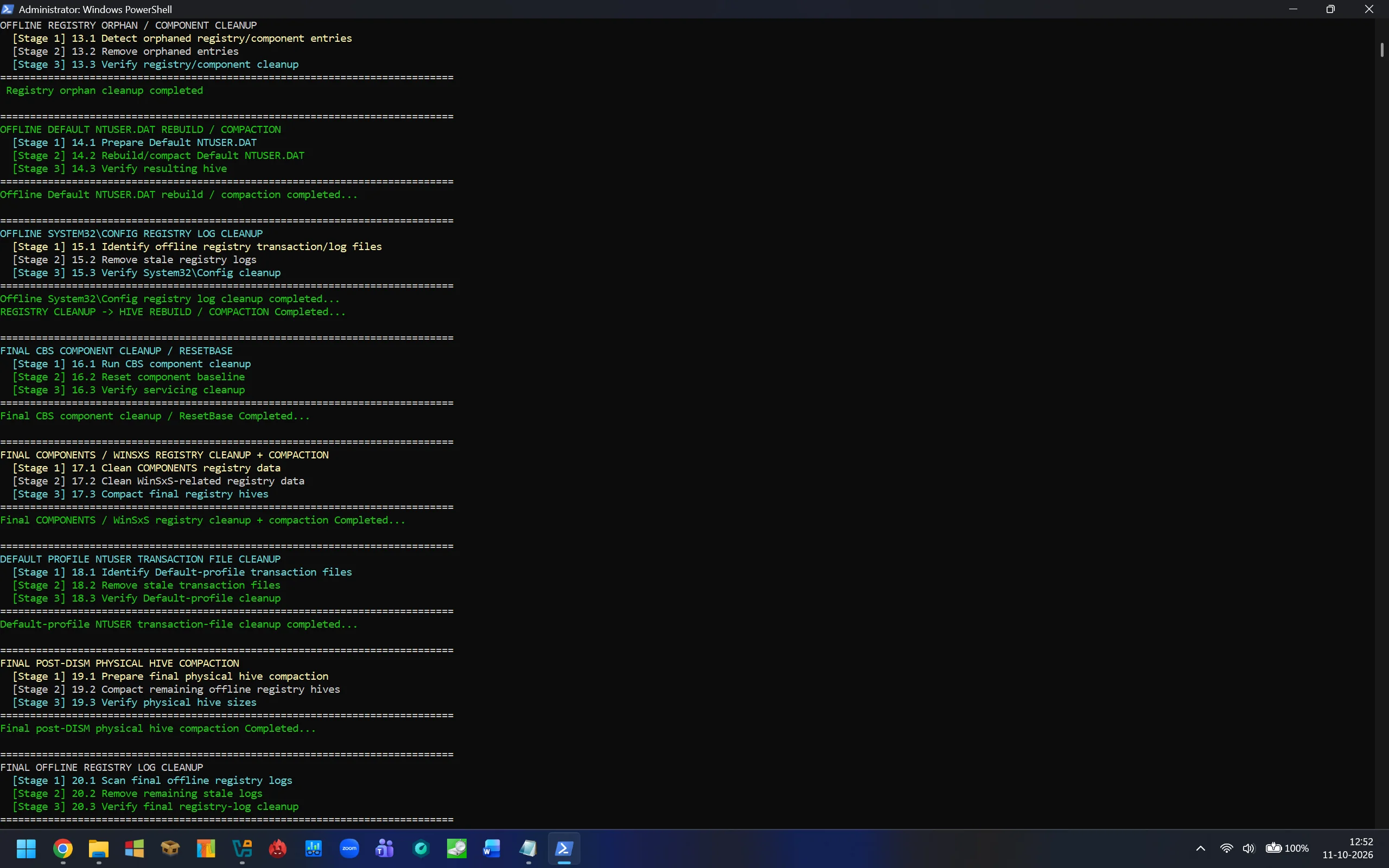Click 'Registry orphan cleanup completed' line
Image resolution: width=1389 pixels, height=868 pixels.
pyautogui.click(x=105, y=90)
